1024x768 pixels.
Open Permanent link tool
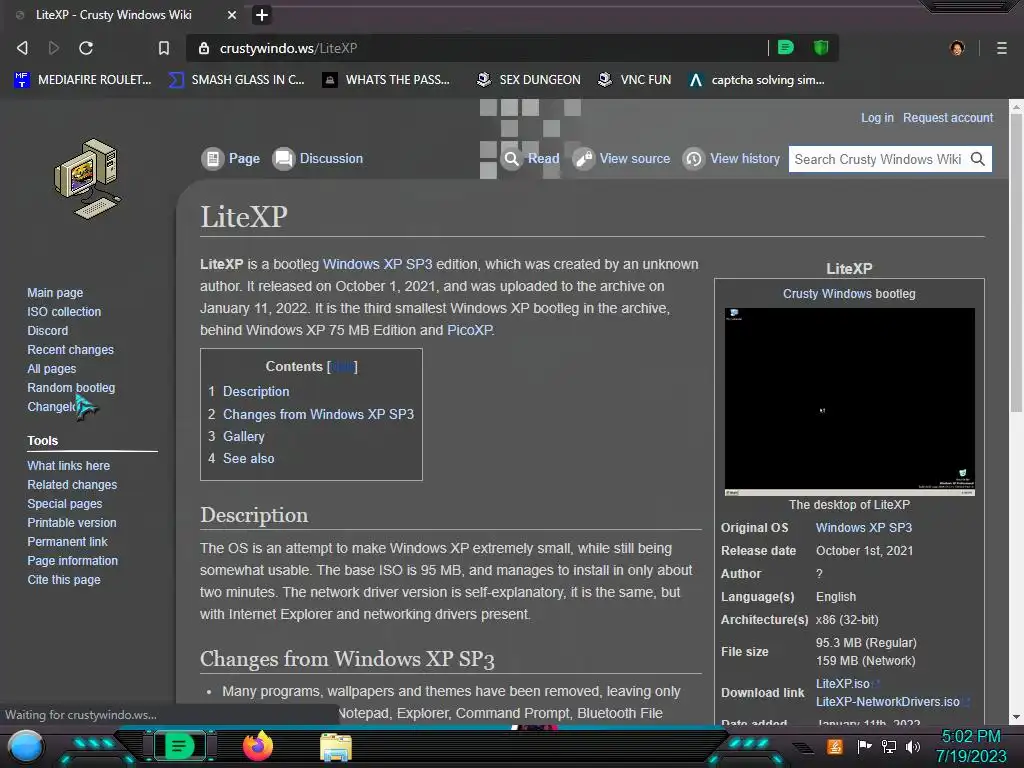67,541
